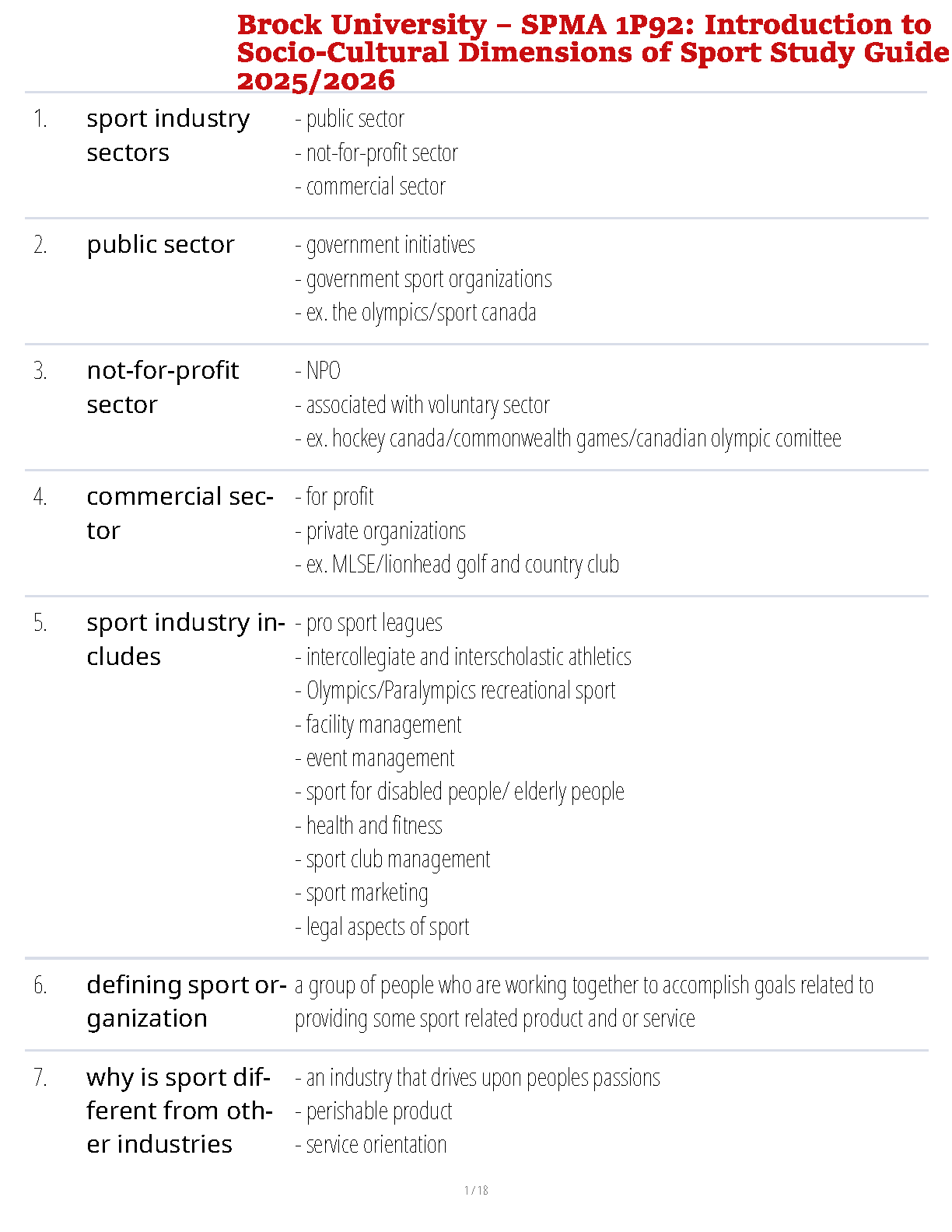Viewport: 952px width, 1232px height.
Task: Click "associated with voluntary sector" text
Action: 422,405
